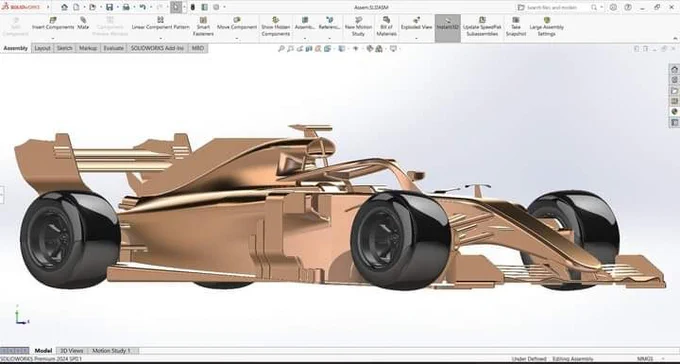Expand Reference Geometry dropdown arrow

coord(330,39)
